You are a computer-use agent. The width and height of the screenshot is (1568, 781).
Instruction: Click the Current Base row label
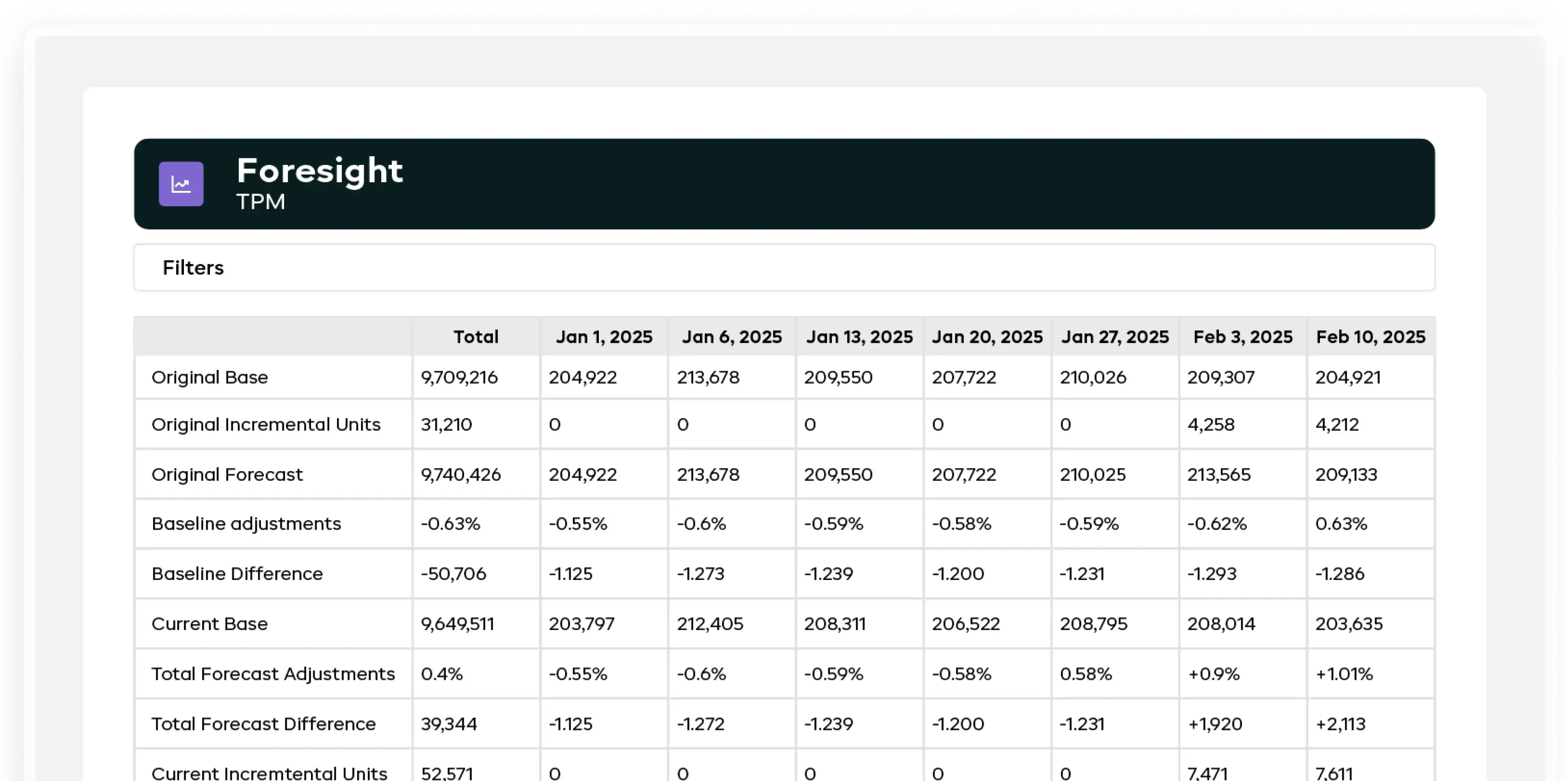coord(209,623)
